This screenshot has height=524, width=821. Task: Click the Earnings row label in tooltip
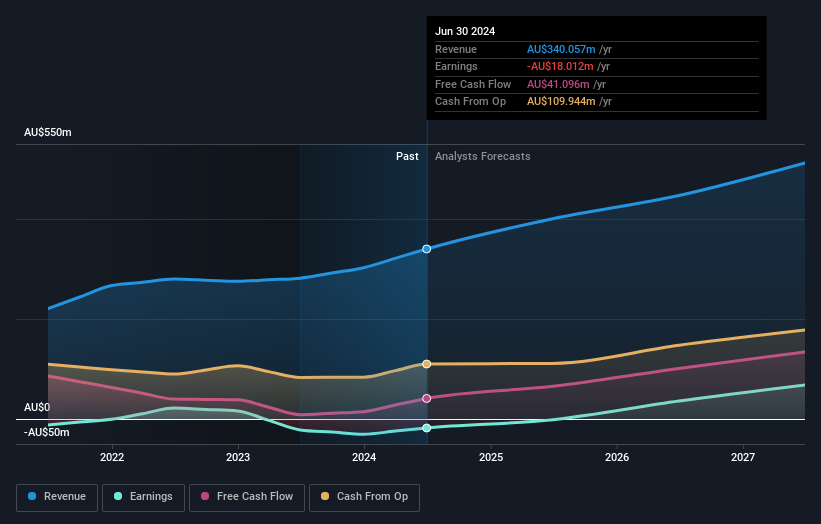pyautogui.click(x=457, y=66)
